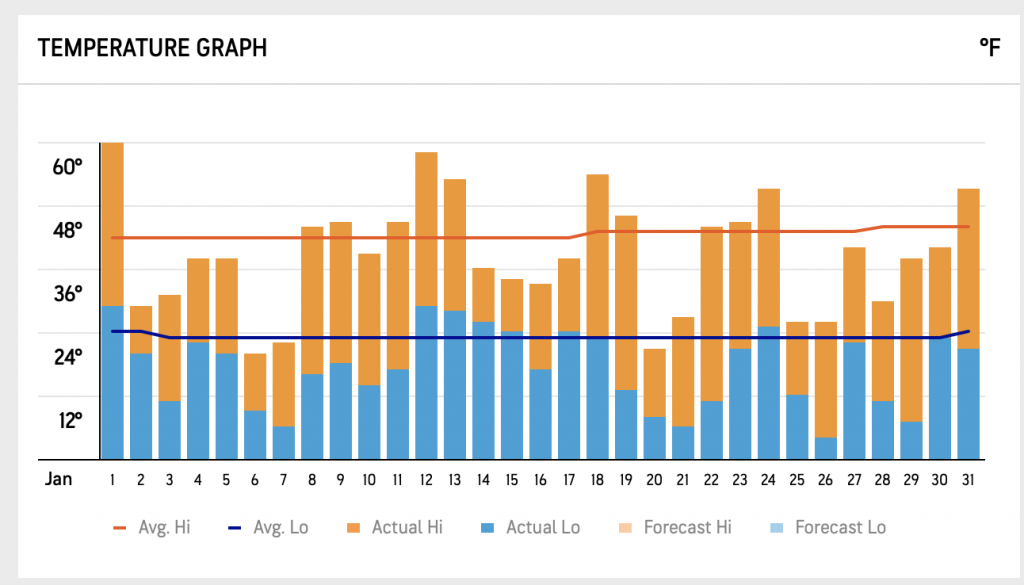Select the January 12 high temperature bar

pyautogui.click(x=426, y=229)
